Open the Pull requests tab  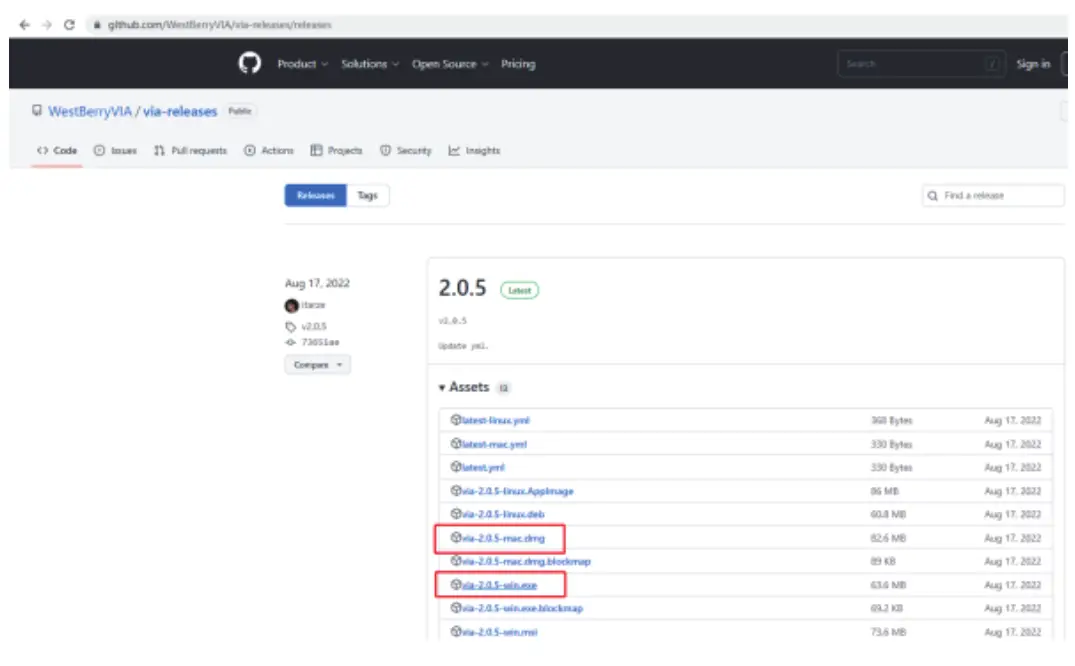[190, 151]
